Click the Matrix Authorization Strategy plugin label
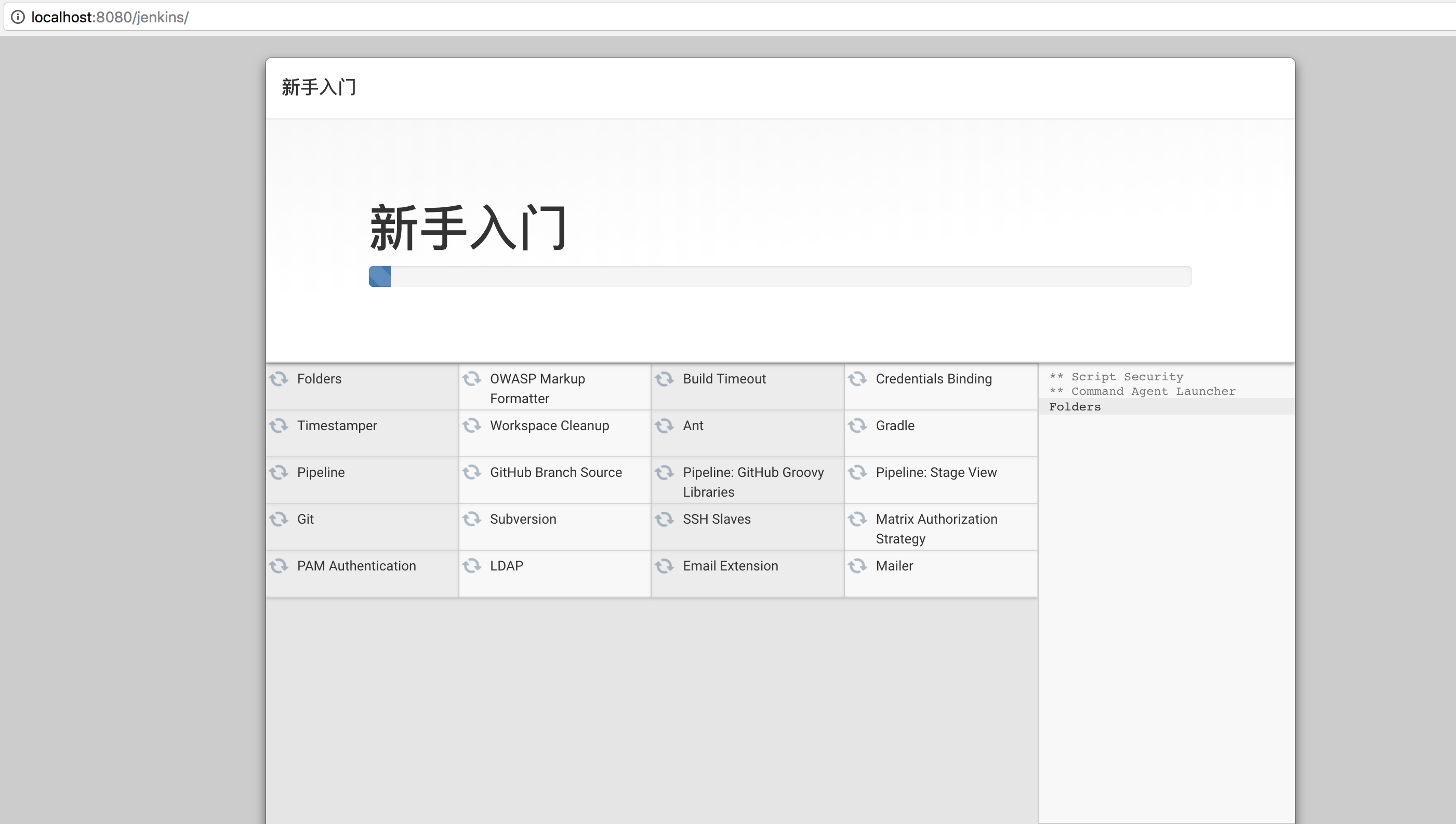 point(936,528)
